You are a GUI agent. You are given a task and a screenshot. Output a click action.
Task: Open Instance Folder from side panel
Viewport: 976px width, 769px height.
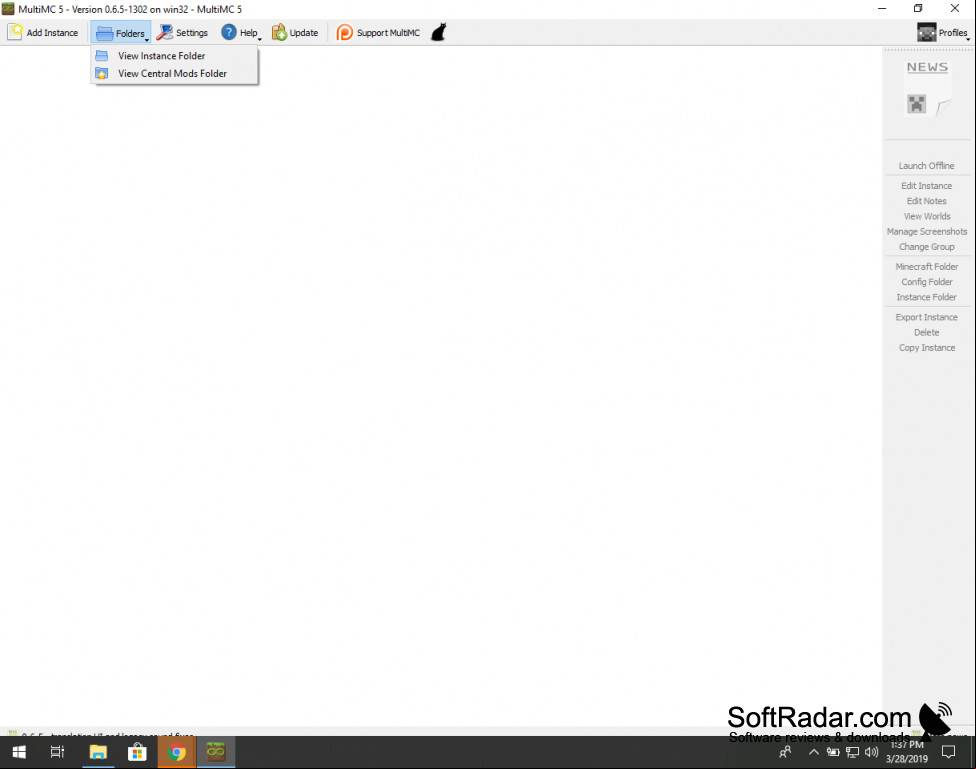click(926, 297)
